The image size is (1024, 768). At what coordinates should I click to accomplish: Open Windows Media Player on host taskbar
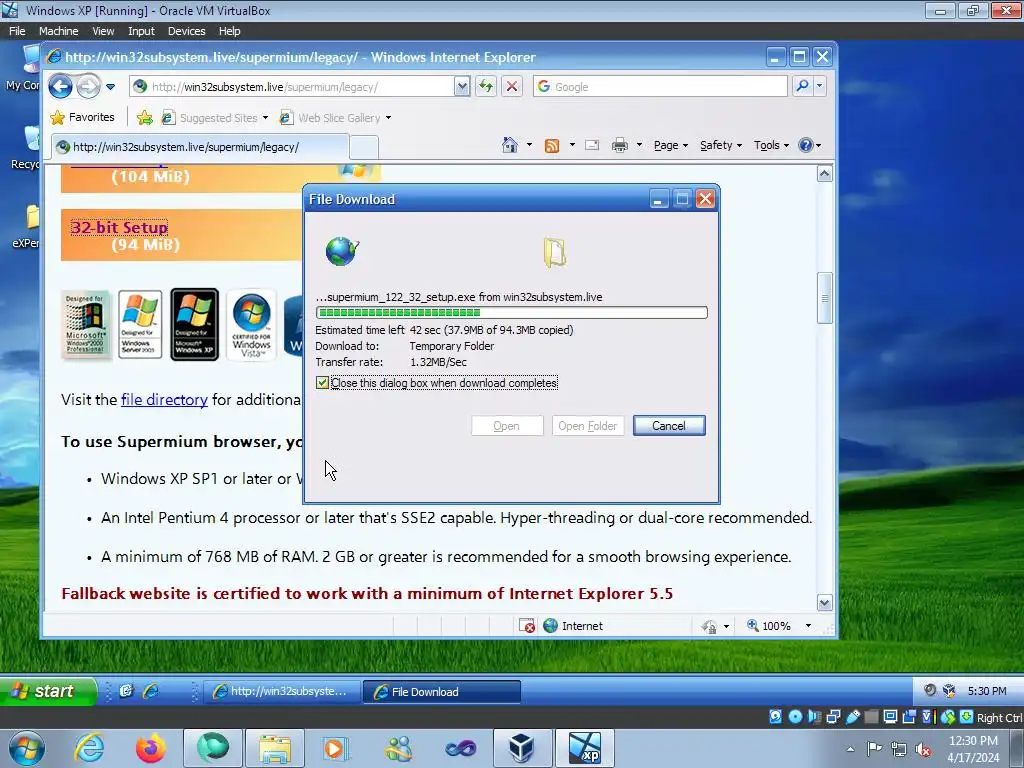tap(337, 748)
